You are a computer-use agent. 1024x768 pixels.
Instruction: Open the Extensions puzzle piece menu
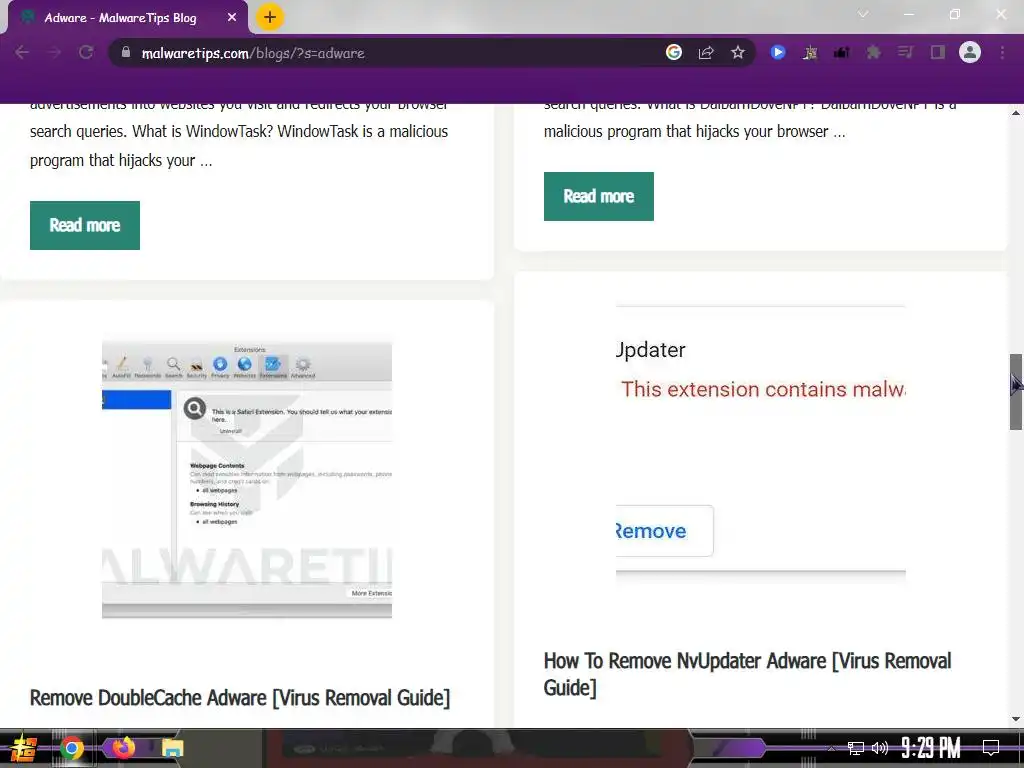[x=873, y=53]
